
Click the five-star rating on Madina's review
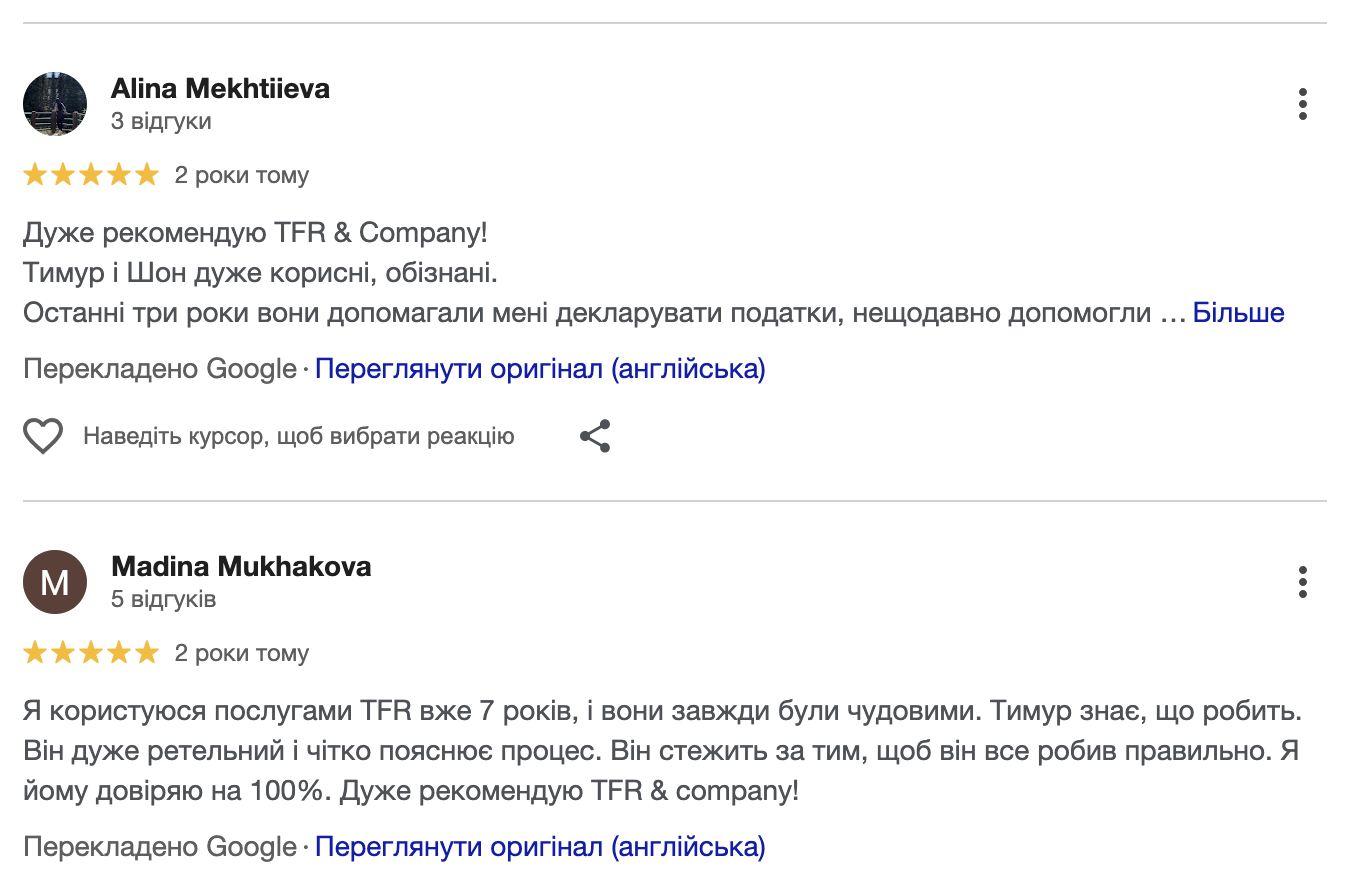[x=91, y=654]
